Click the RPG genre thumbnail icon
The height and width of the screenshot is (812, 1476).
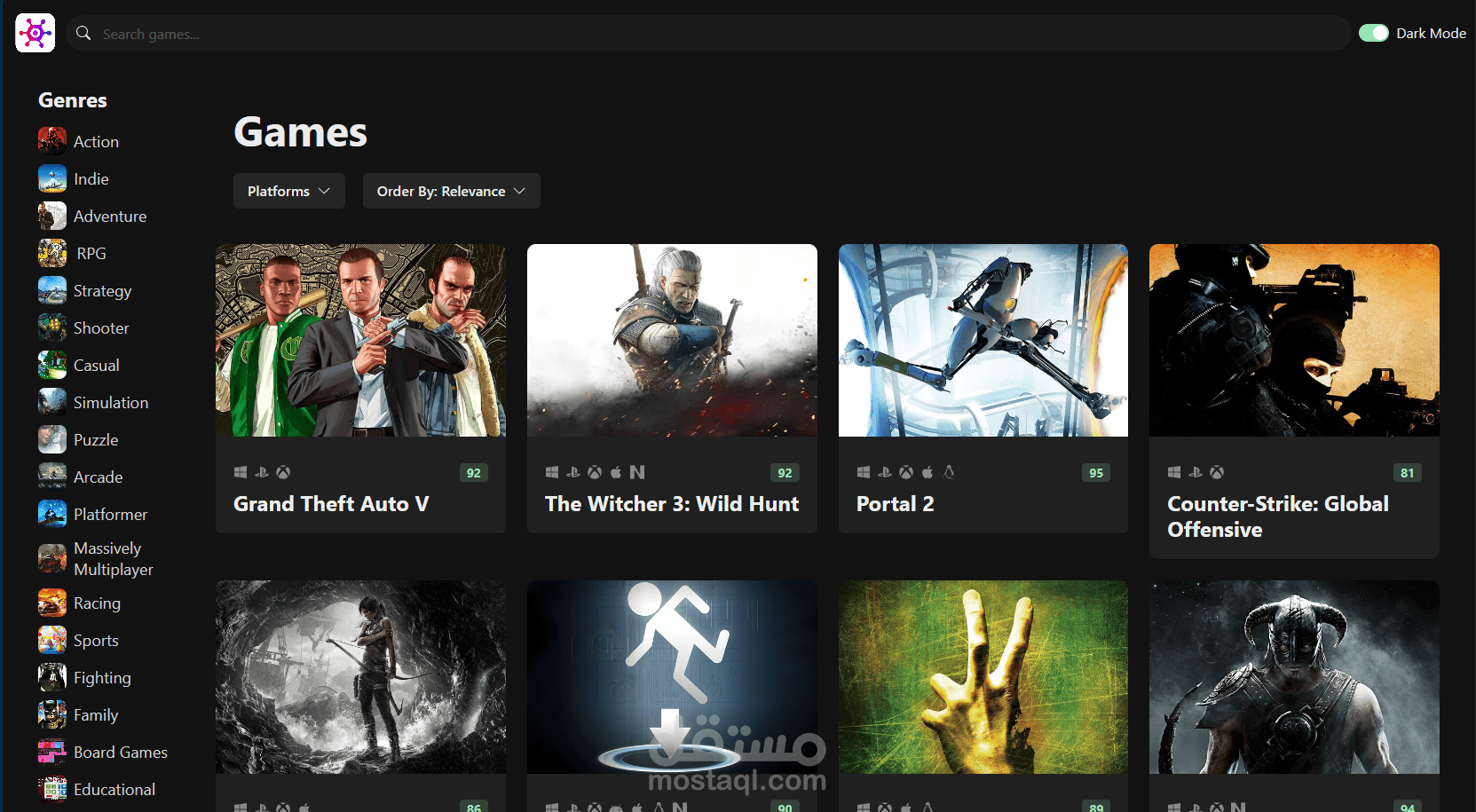[x=52, y=253]
